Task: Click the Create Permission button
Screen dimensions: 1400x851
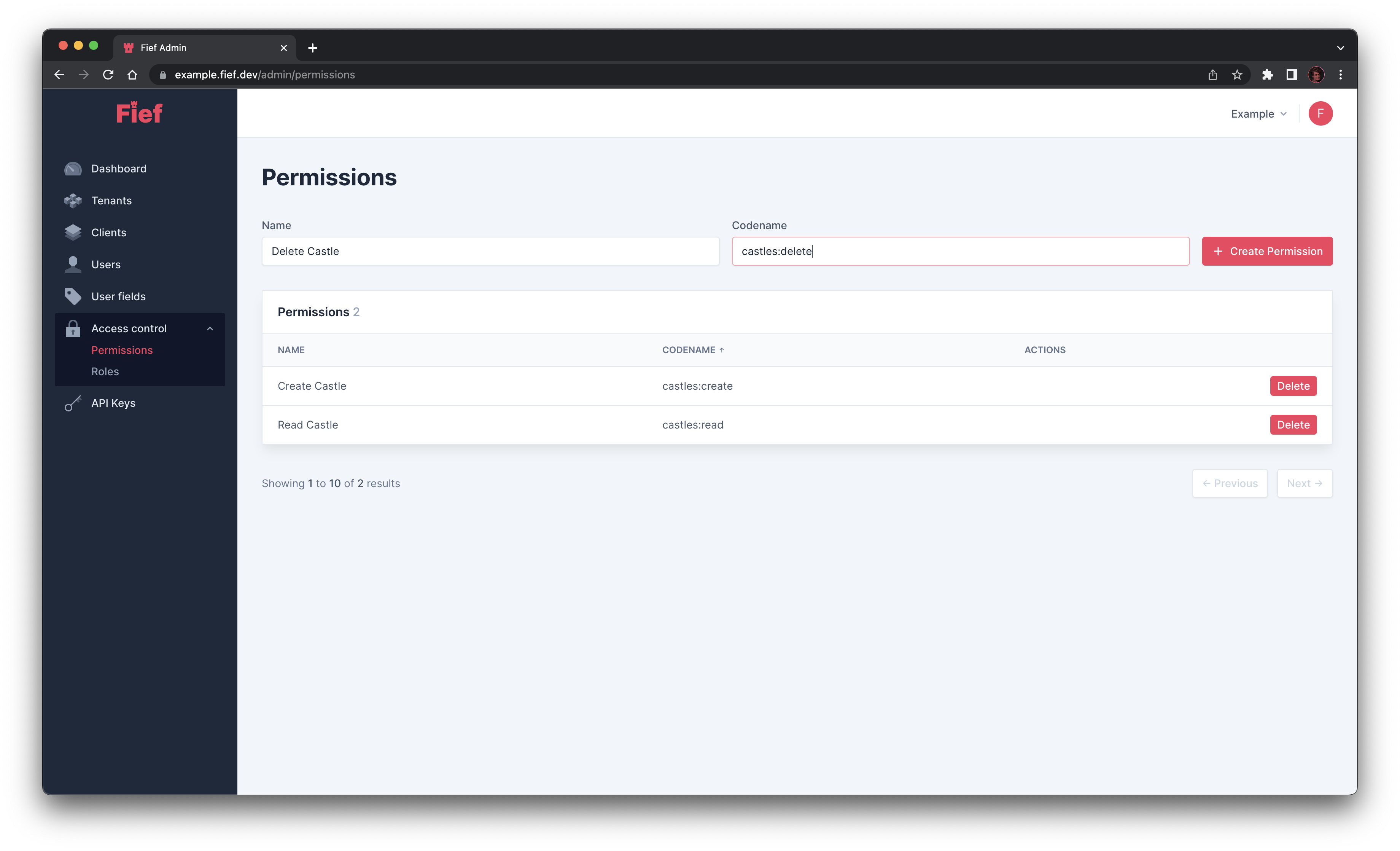Action: point(1268,251)
